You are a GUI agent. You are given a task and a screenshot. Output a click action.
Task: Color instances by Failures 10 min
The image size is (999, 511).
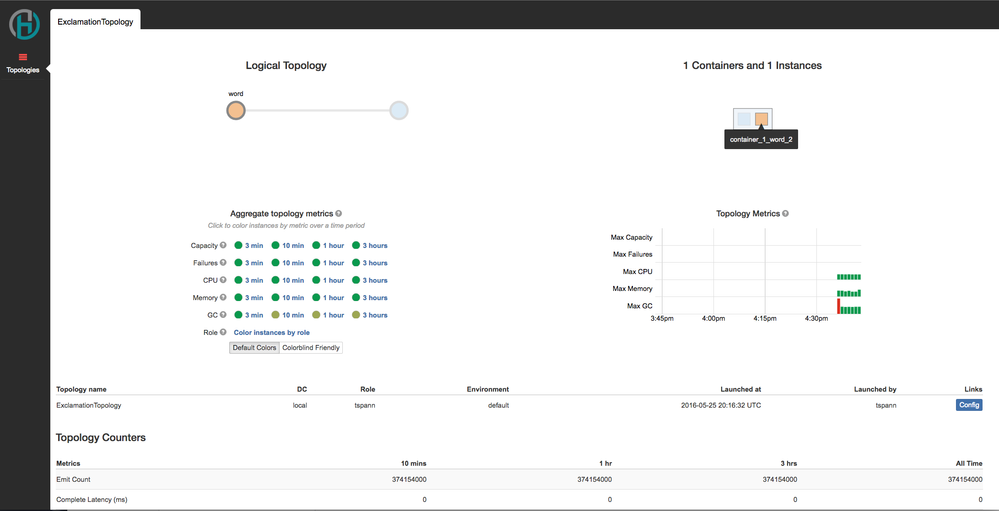287,263
